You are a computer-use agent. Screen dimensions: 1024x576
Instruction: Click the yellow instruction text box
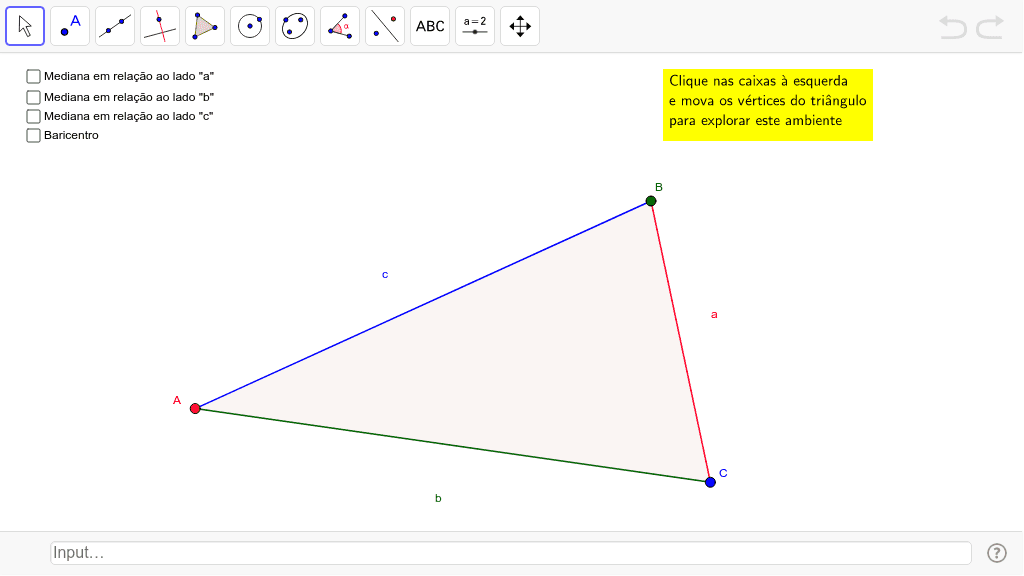(x=768, y=105)
